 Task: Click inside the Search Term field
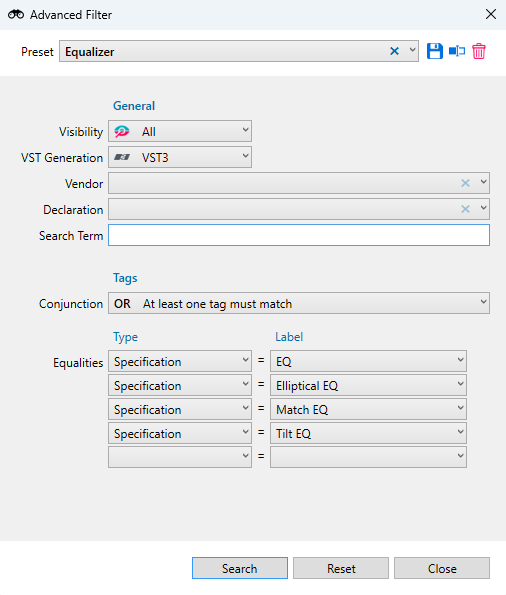click(299, 235)
